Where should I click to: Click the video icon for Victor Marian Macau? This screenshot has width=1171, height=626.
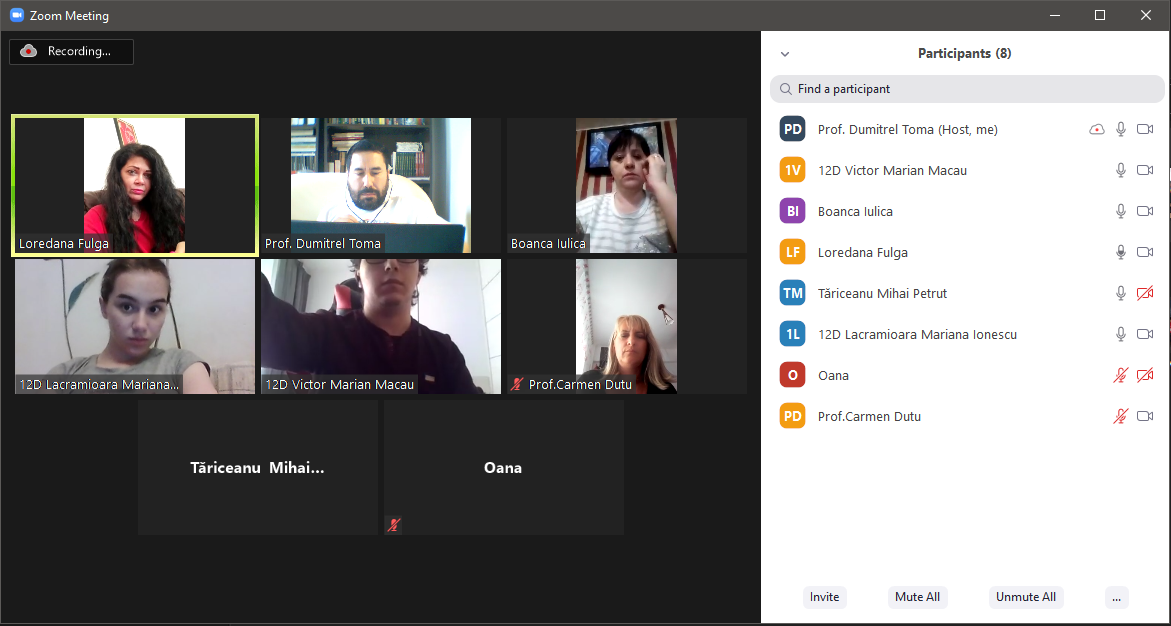coord(1145,170)
